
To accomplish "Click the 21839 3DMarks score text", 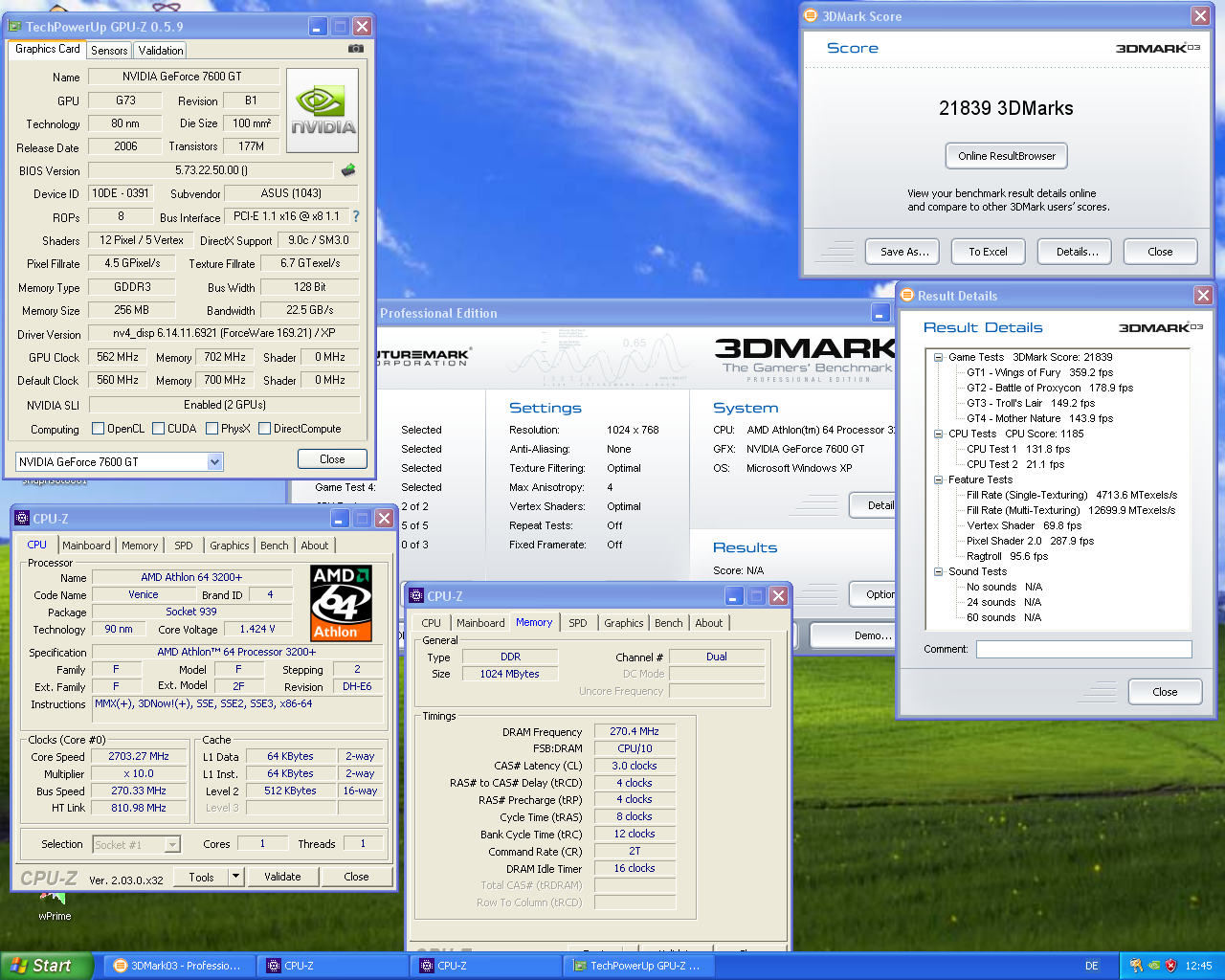I will (1006, 108).
